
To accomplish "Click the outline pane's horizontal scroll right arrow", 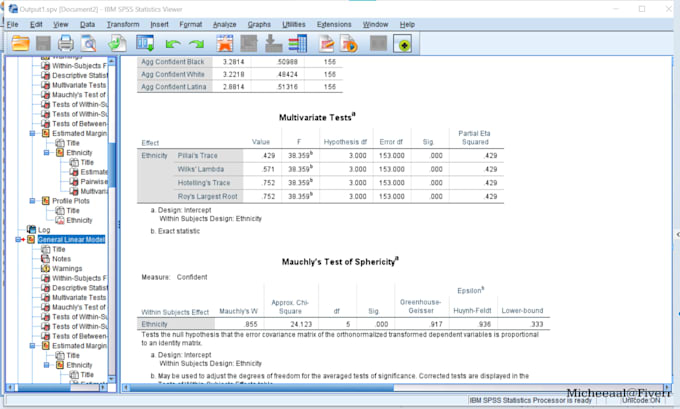I will click(103, 387).
